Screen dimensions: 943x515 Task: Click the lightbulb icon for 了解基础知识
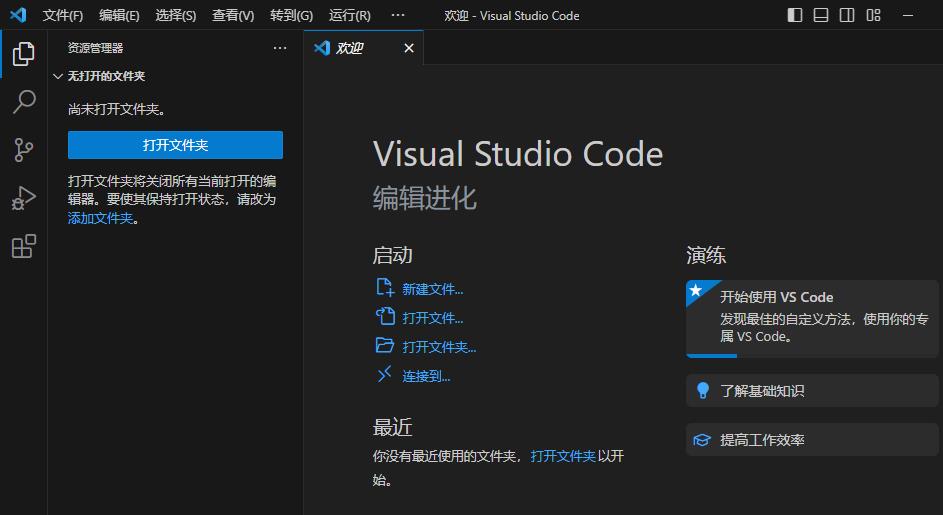(x=702, y=390)
